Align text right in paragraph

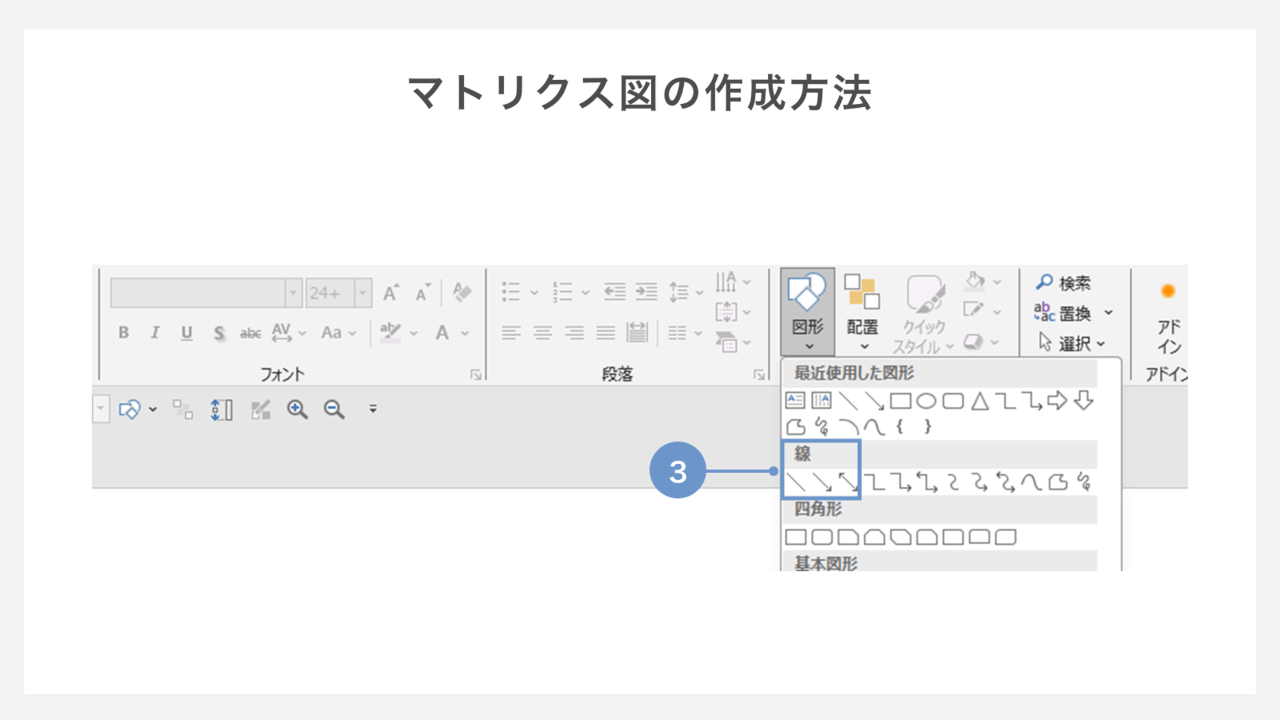[x=574, y=333]
